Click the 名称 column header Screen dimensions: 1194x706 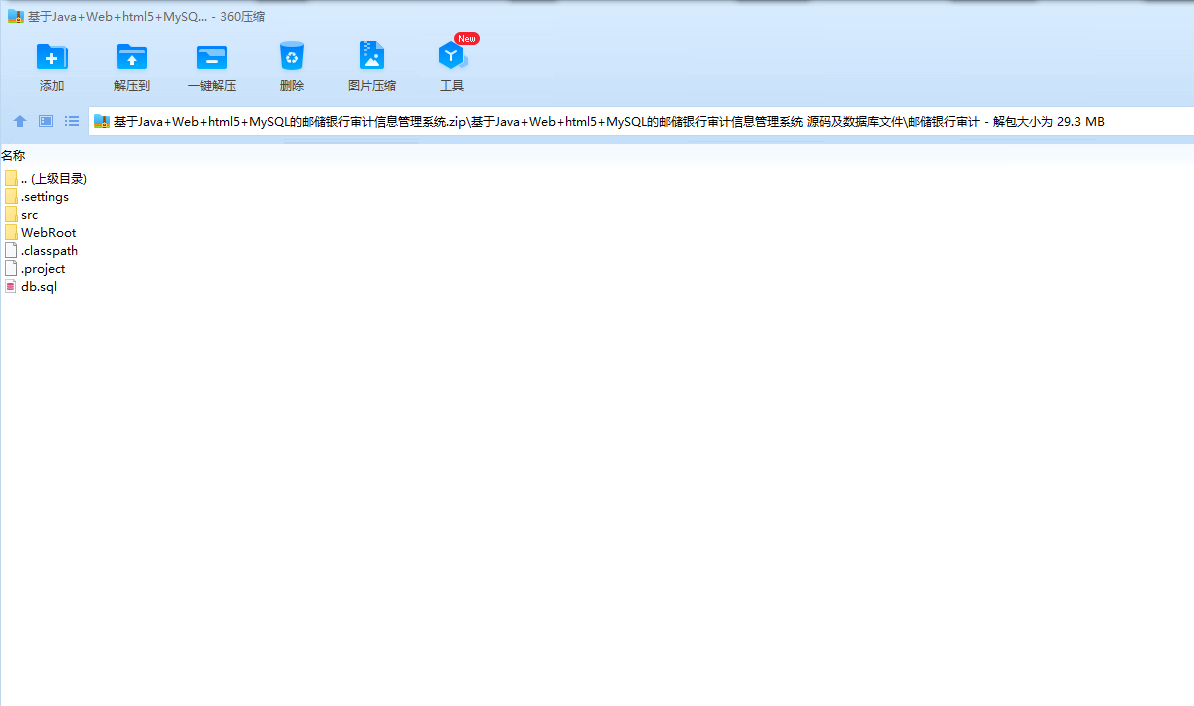13,155
